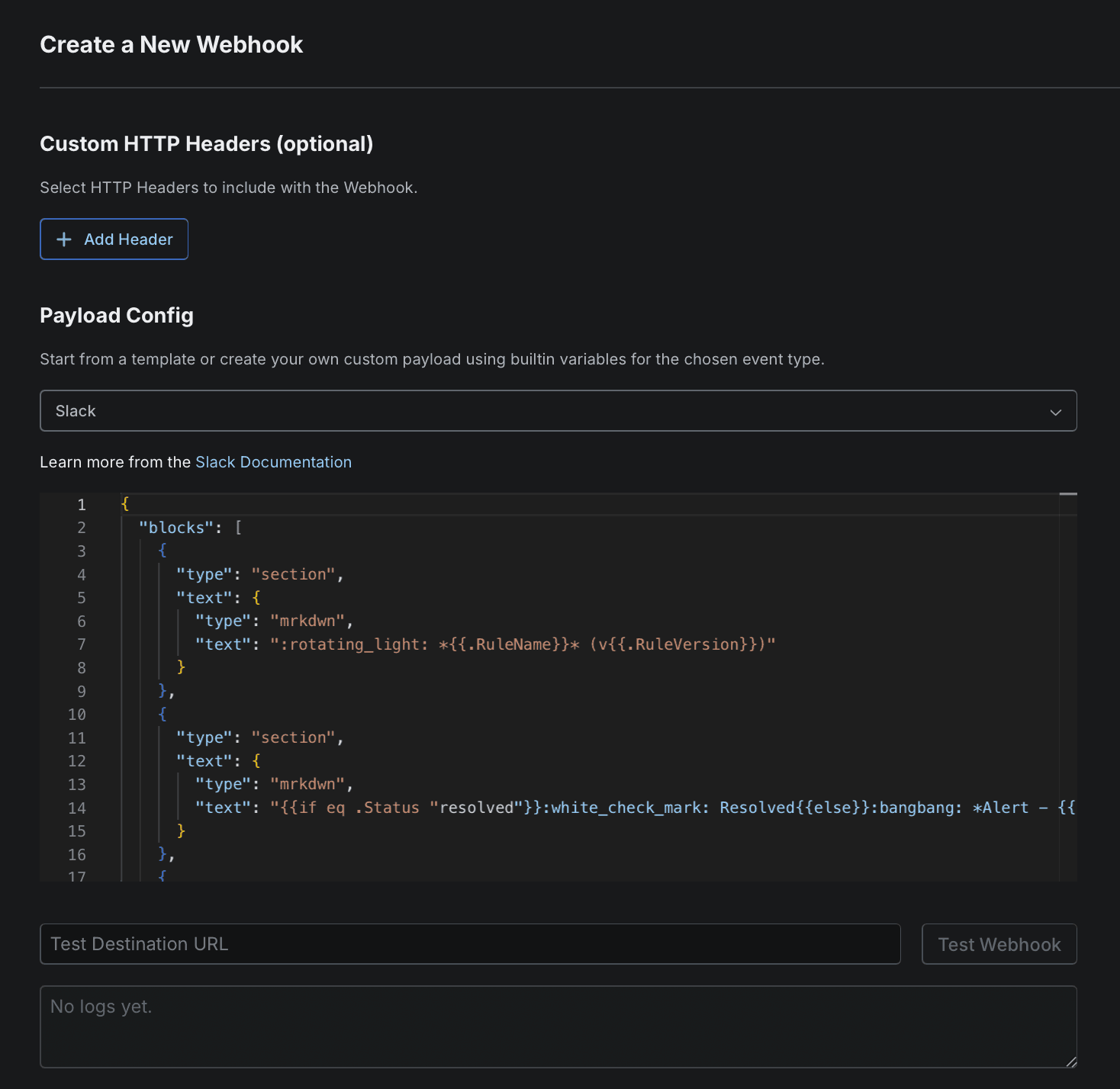
Task: Click the closing brace on line 8
Action: tap(181, 667)
